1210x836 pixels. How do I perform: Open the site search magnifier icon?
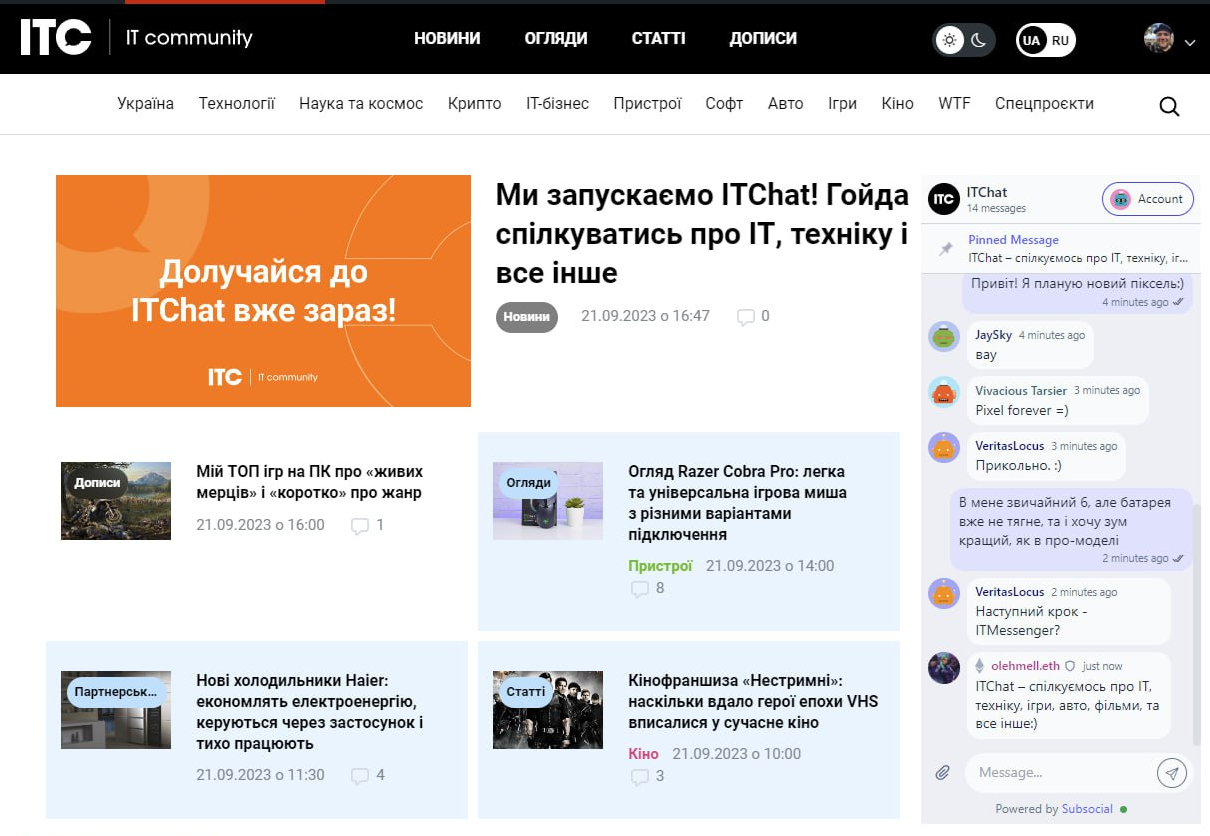tap(1169, 106)
